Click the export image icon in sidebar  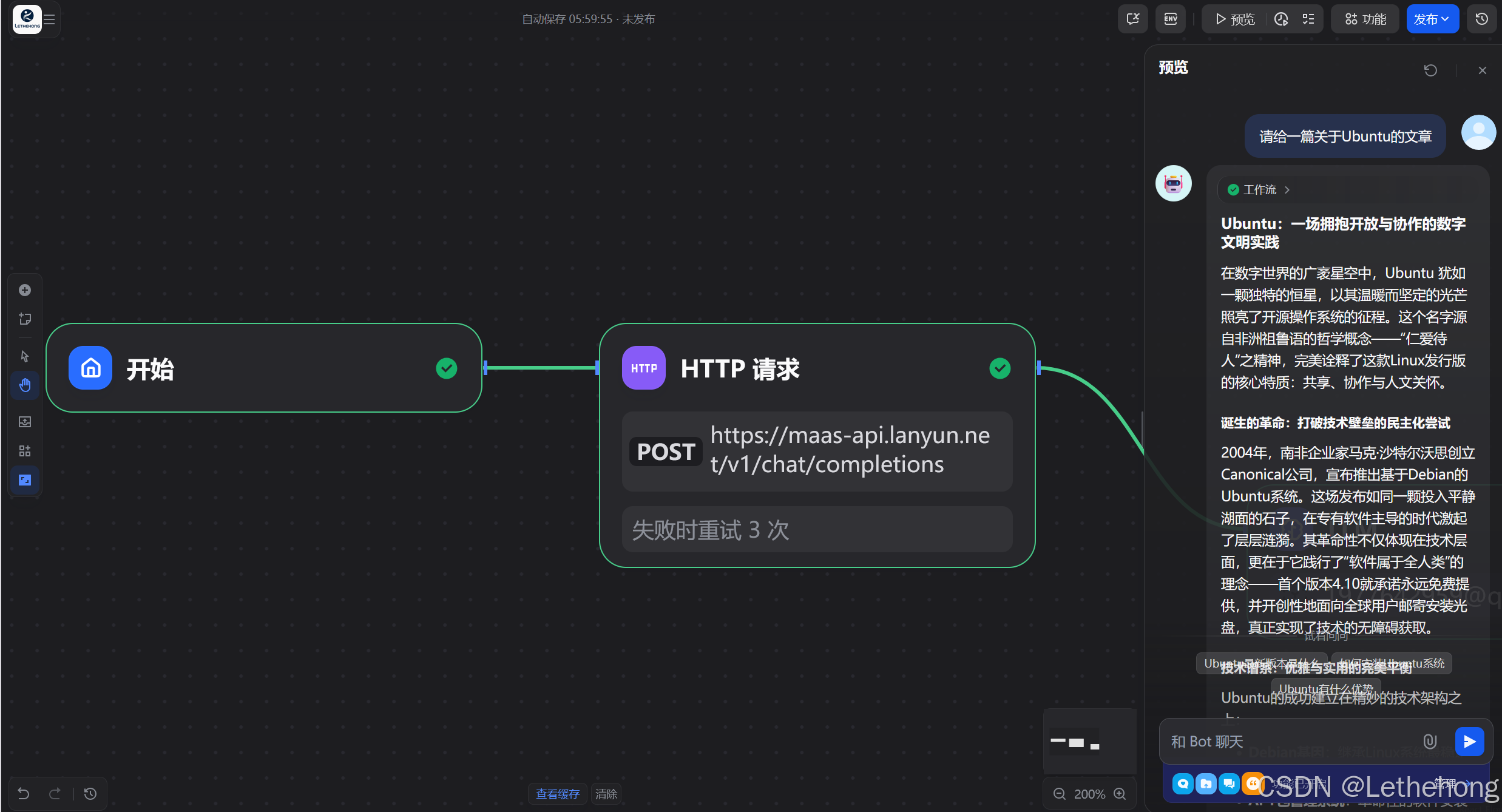[x=25, y=422]
